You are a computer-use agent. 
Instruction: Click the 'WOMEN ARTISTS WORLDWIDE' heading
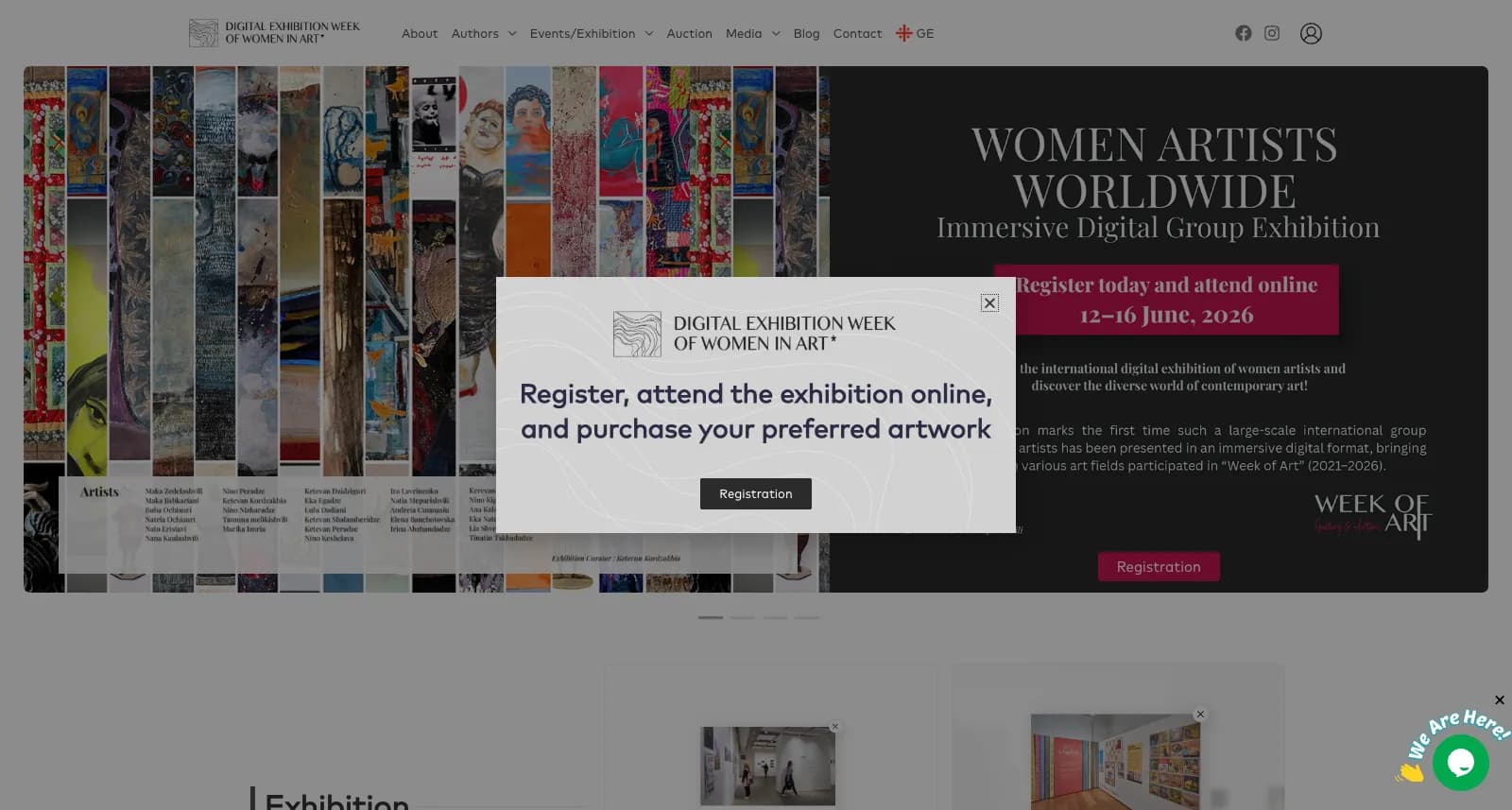[1155, 167]
